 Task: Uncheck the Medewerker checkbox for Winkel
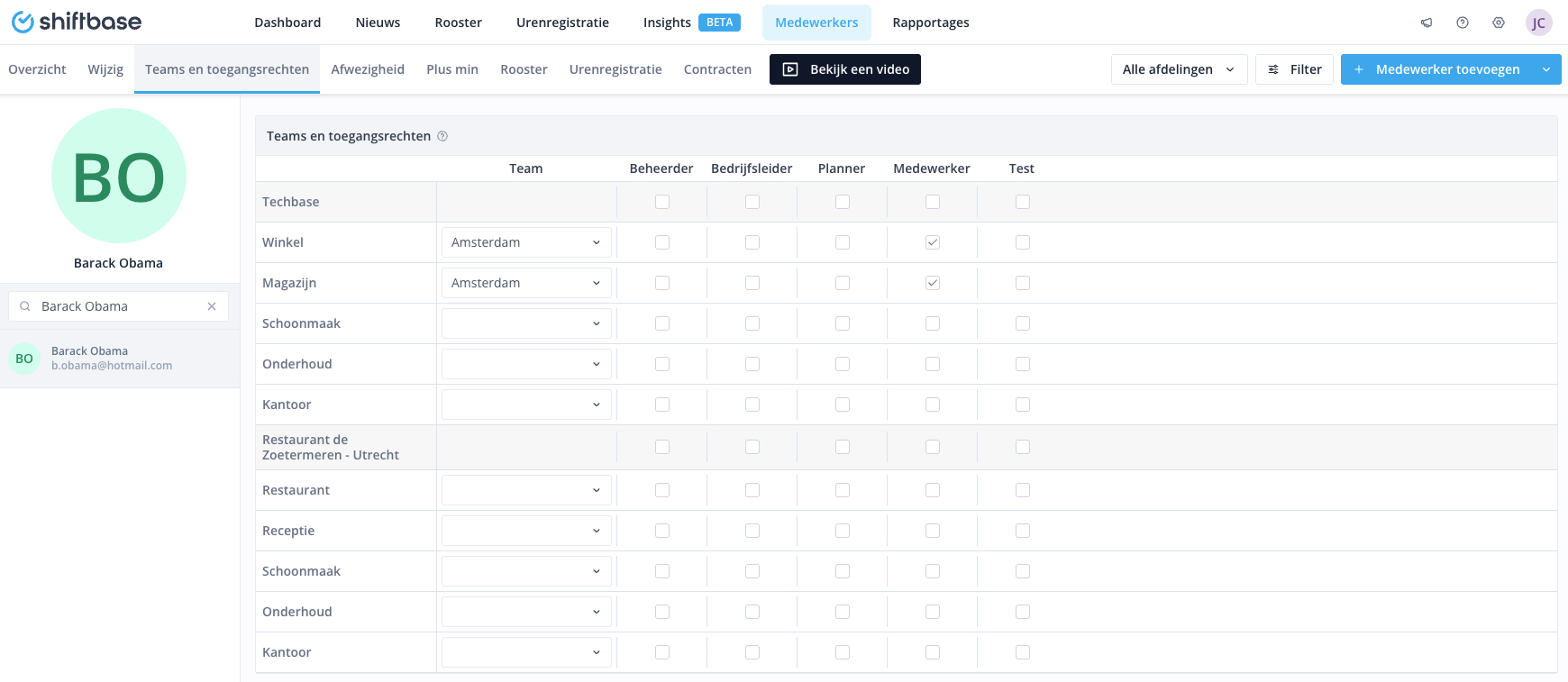[x=933, y=242]
